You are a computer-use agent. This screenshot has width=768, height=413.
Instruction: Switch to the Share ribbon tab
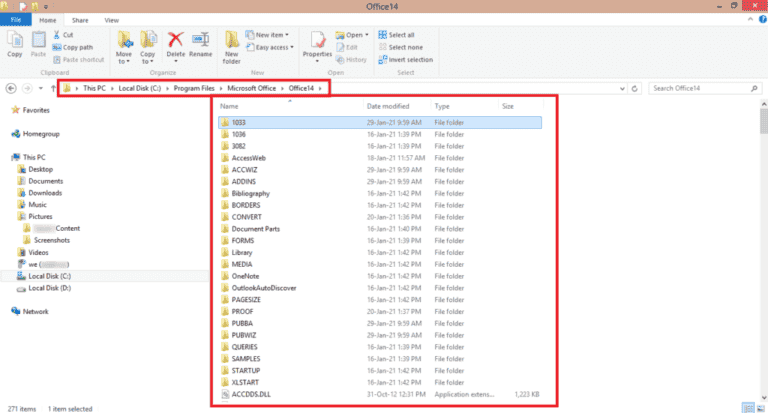pyautogui.click(x=79, y=19)
